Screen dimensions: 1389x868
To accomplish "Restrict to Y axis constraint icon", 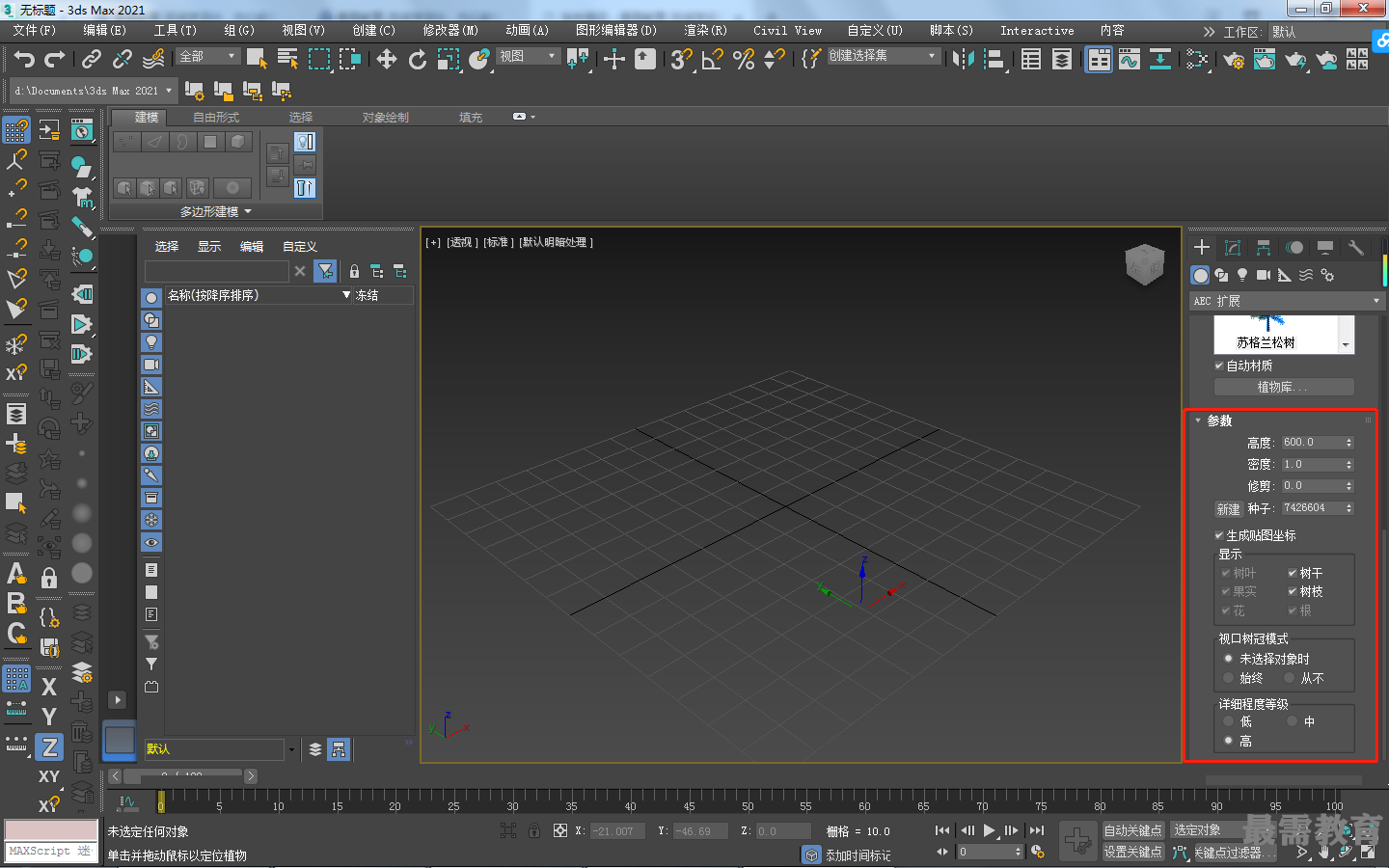I will point(49,717).
